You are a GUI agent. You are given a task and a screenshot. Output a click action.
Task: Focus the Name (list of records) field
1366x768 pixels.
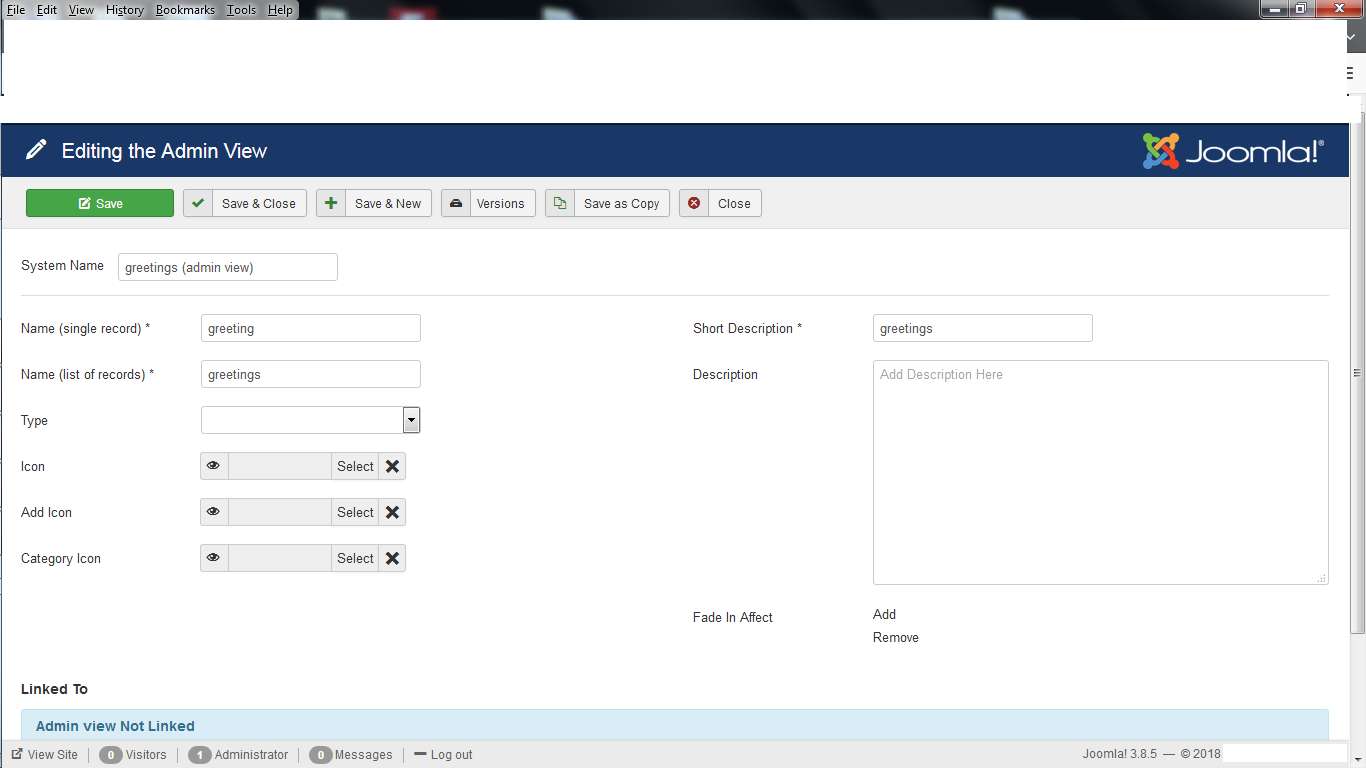(311, 374)
